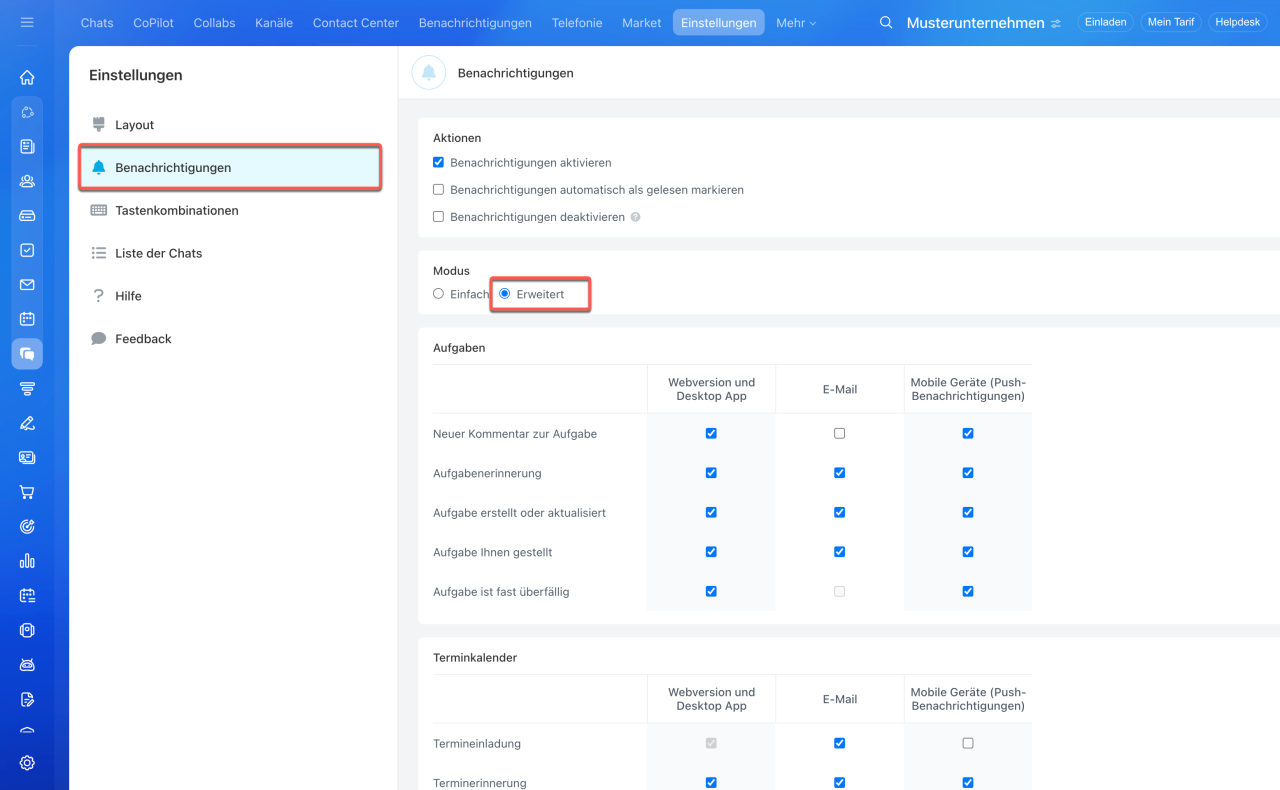Uncheck Benachrichtigungen aktivieren checkbox
Screen dimensions: 1280x790
coord(438,162)
